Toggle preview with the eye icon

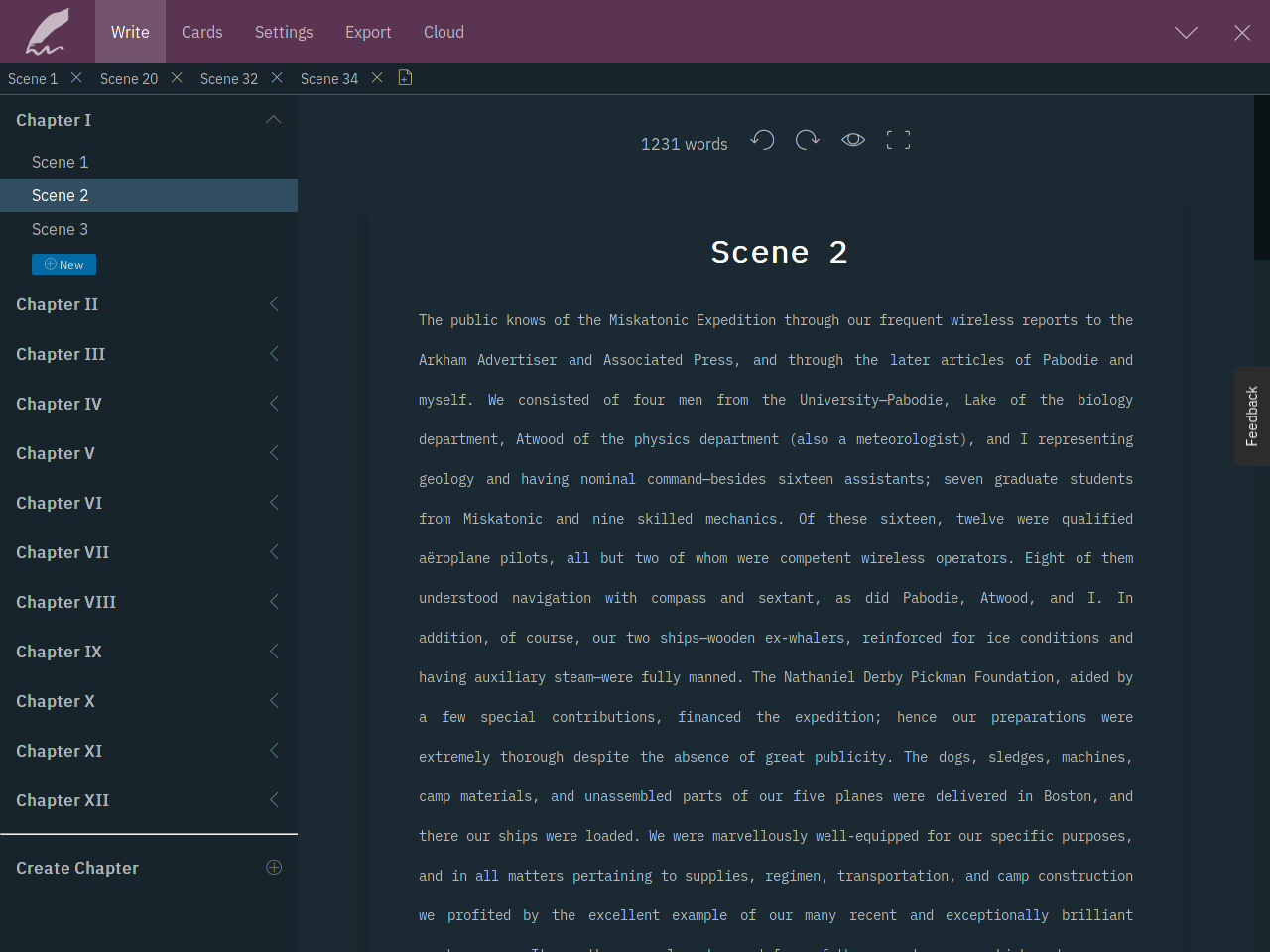[x=853, y=140]
